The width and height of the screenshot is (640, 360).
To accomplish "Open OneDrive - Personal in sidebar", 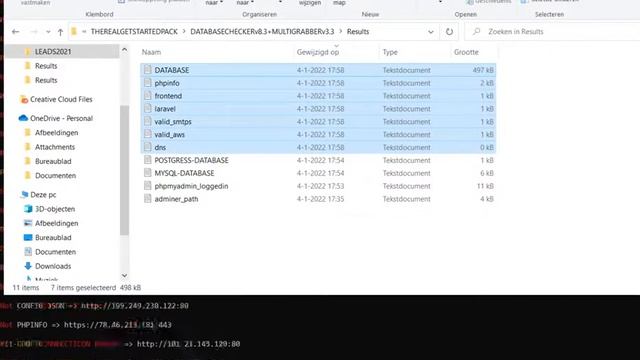I will coord(61,118).
